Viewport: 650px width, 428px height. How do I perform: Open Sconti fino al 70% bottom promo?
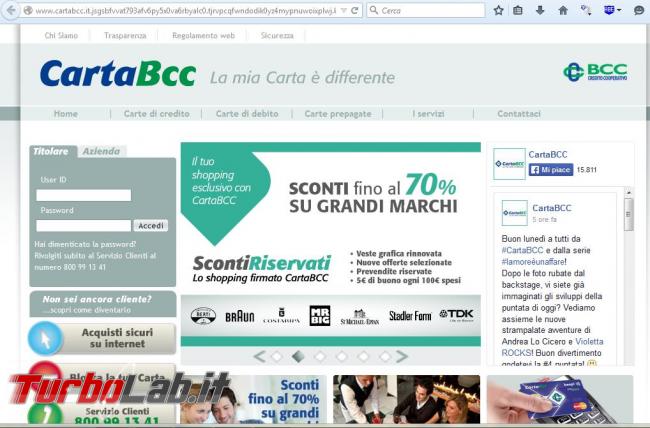253,399
